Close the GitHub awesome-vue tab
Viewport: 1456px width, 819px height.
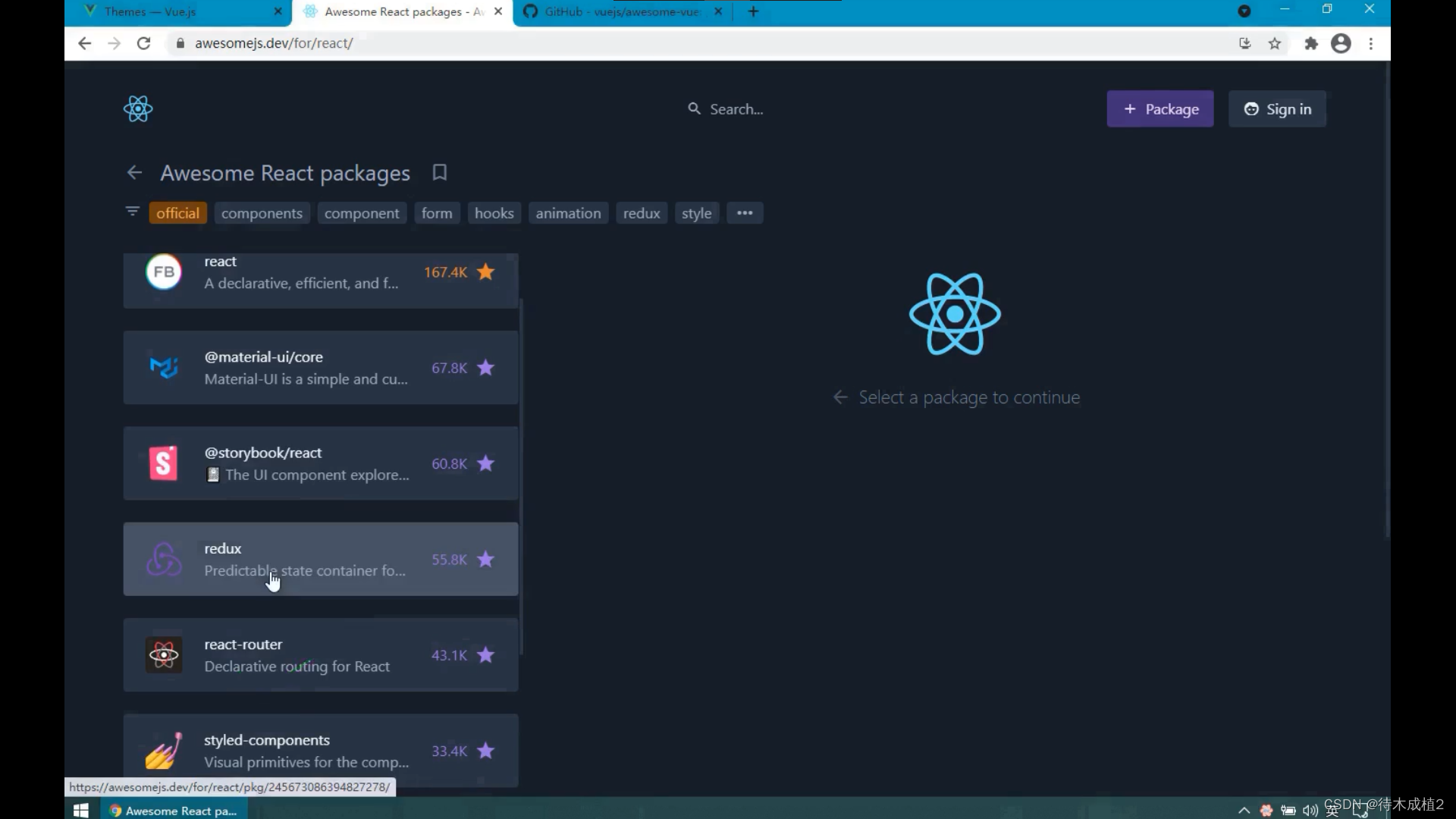(x=718, y=12)
